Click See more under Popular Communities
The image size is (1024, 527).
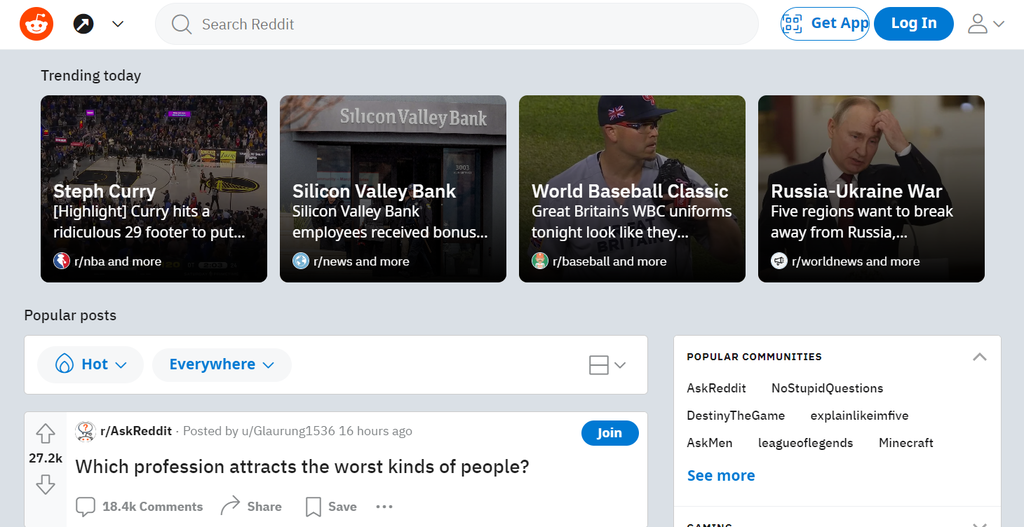[720, 475]
